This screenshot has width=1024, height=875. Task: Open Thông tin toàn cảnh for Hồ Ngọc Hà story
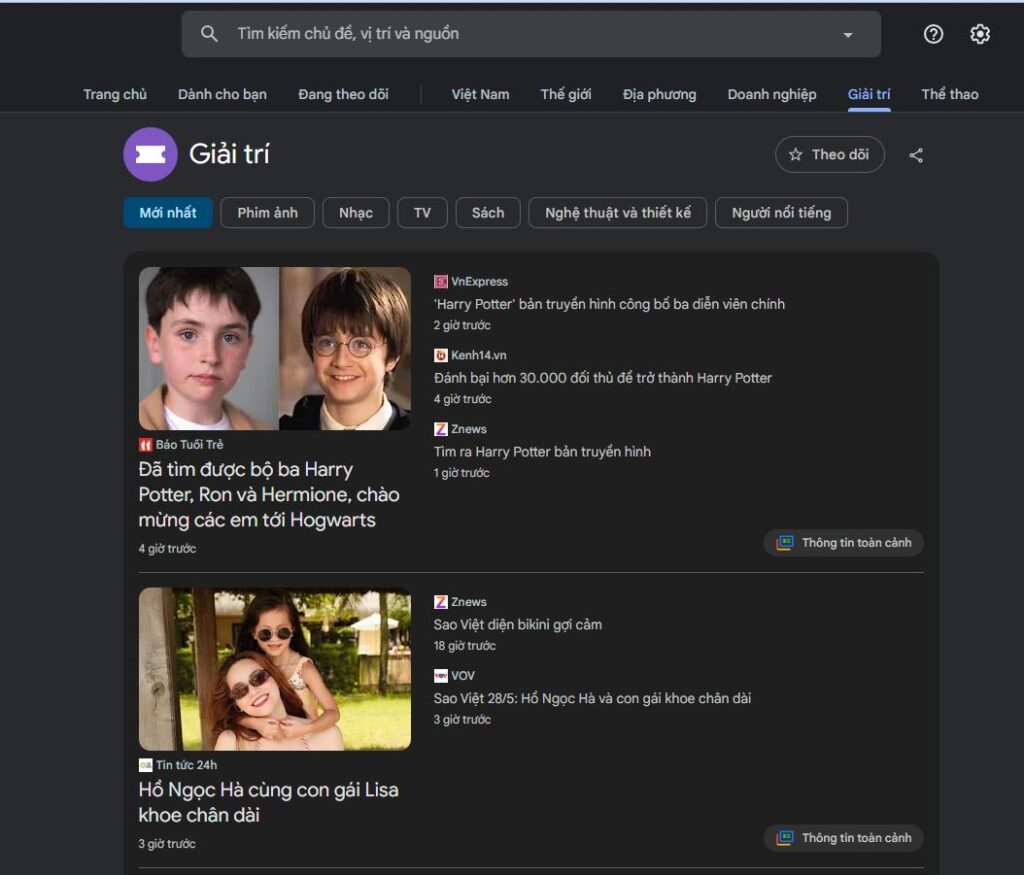[x=844, y=838]
